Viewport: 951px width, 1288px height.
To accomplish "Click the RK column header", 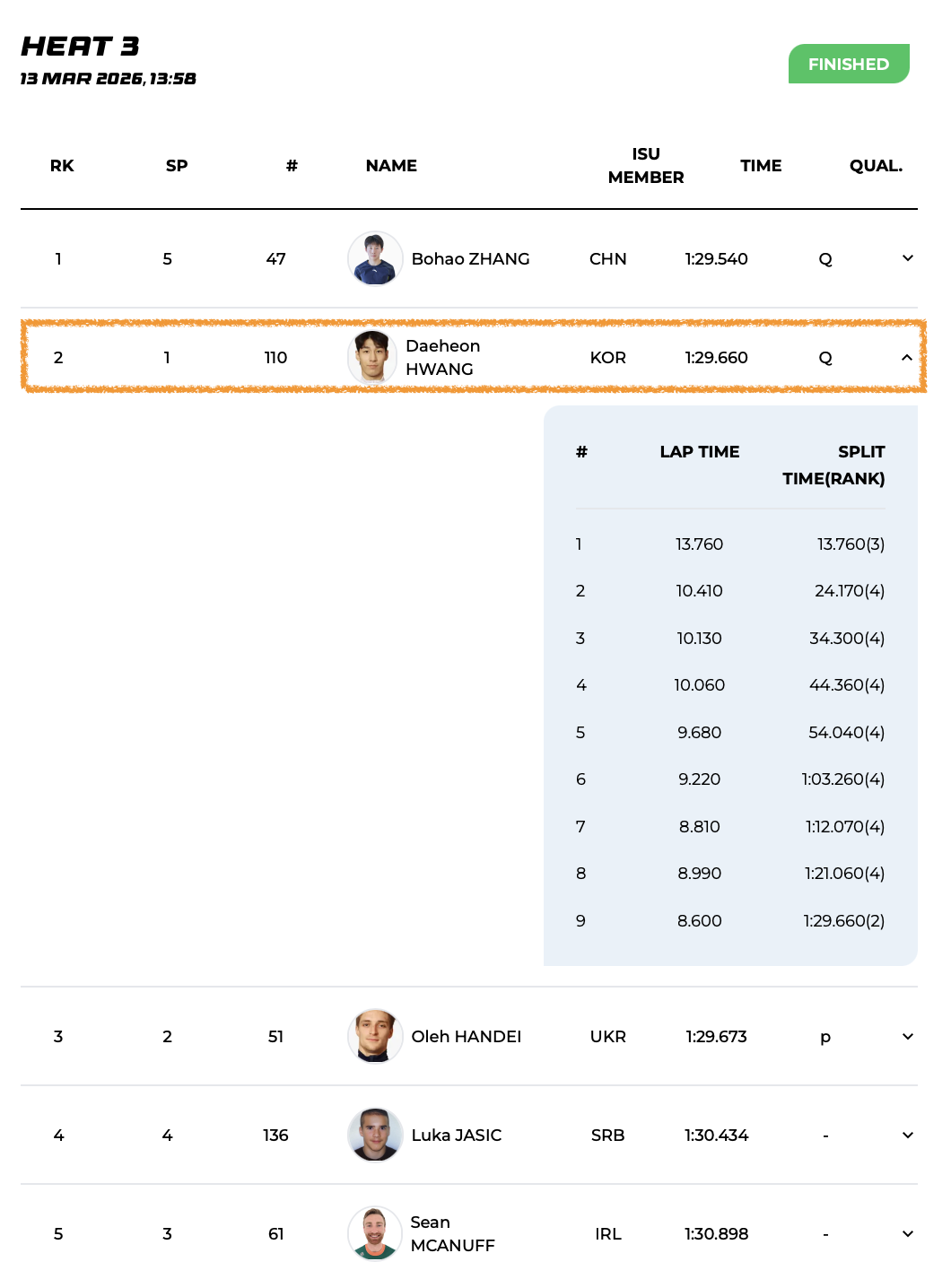I will point(62,166).
